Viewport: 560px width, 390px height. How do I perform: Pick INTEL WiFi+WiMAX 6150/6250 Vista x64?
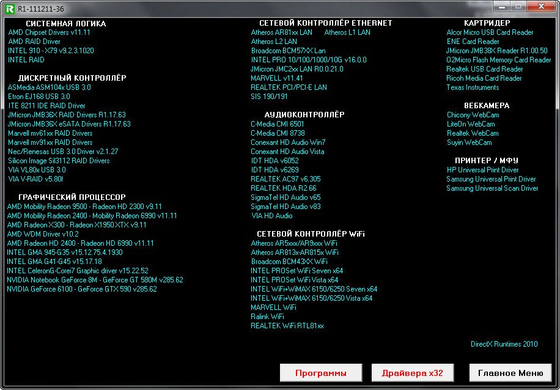[x=311, y=298]
